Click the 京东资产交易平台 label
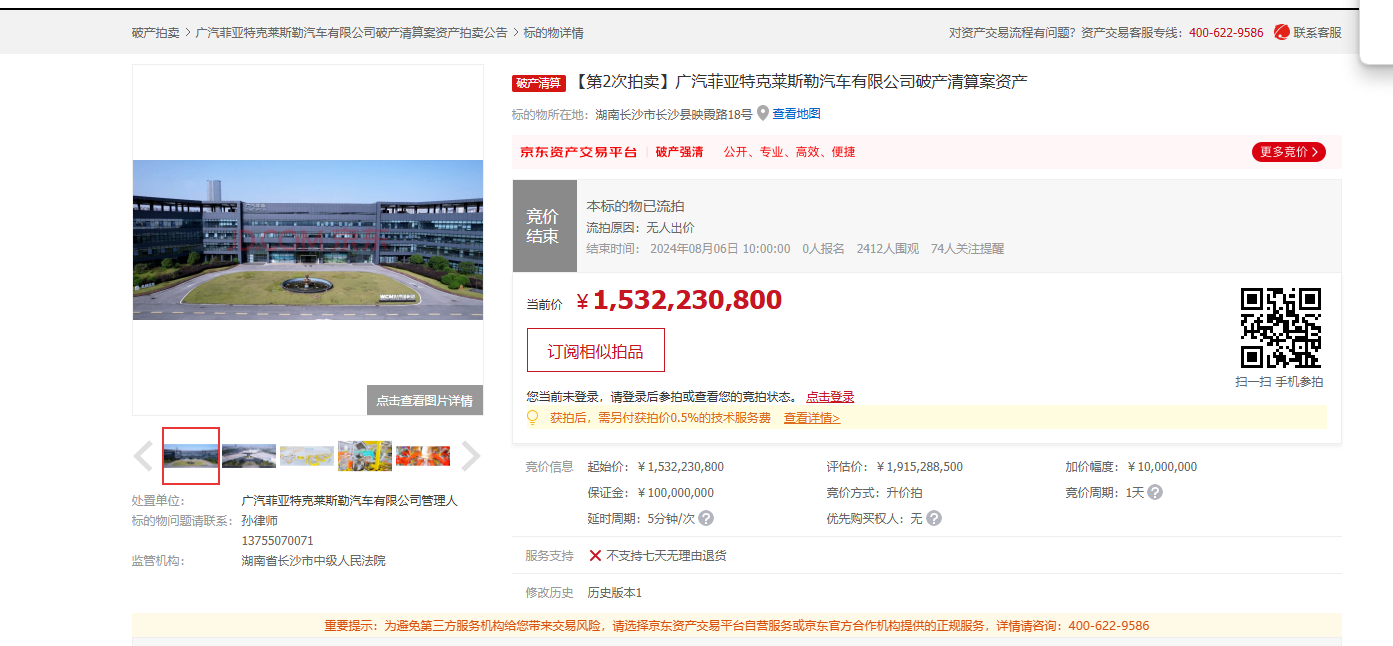1393x646 pixels. click(x=578, y=152)
